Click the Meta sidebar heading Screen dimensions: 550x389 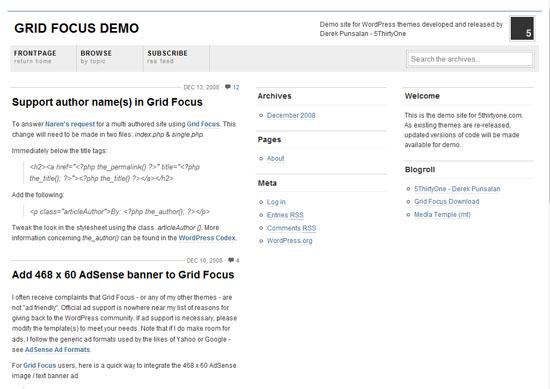click(267, 183)
